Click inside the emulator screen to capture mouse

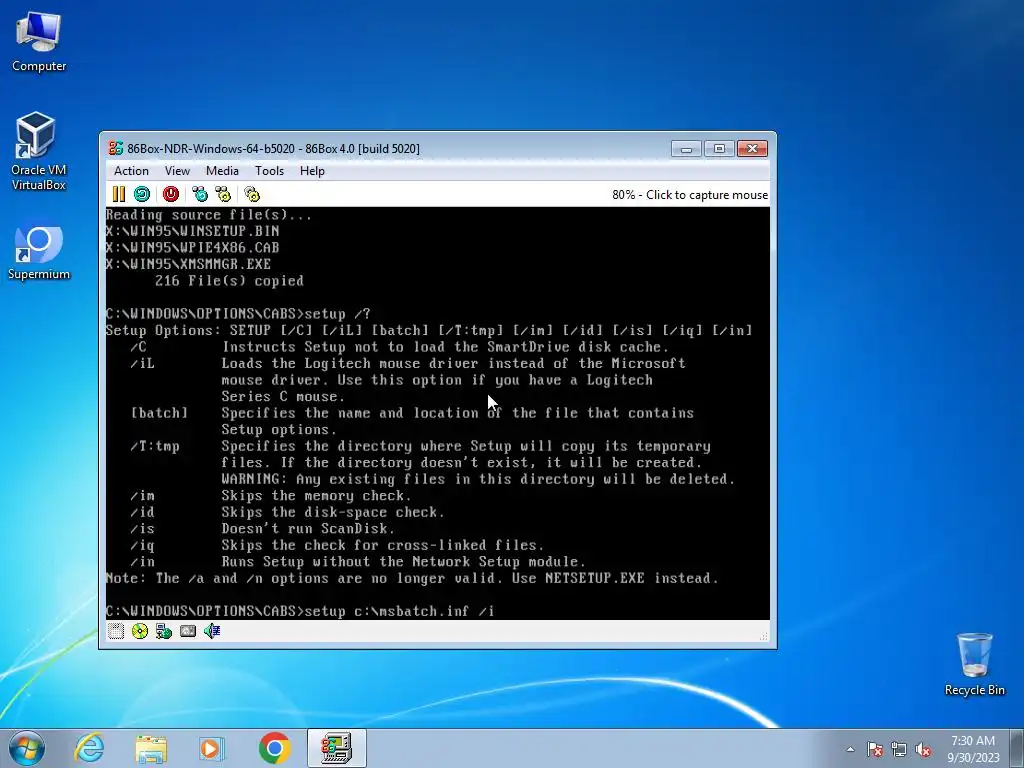click(438, 413)
